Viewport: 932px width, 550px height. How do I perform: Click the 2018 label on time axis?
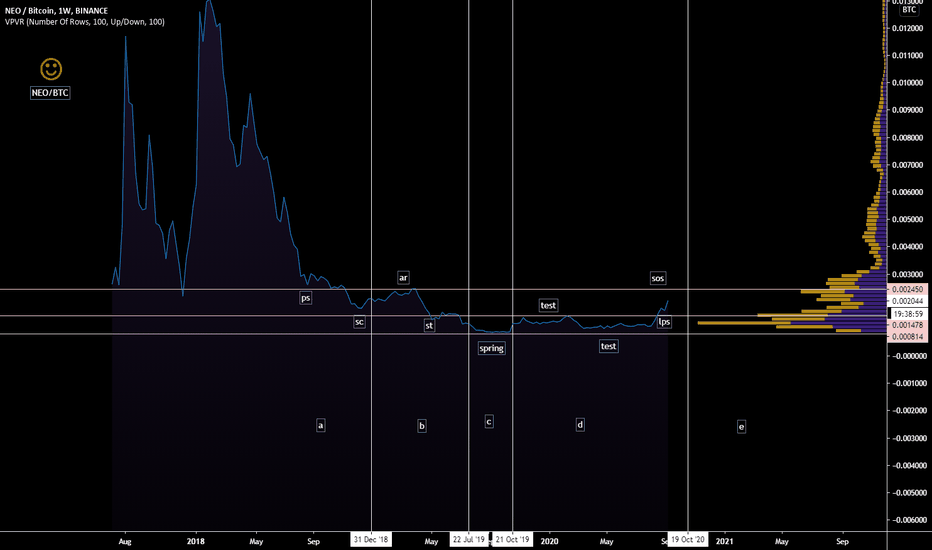(x=196, y=542)
